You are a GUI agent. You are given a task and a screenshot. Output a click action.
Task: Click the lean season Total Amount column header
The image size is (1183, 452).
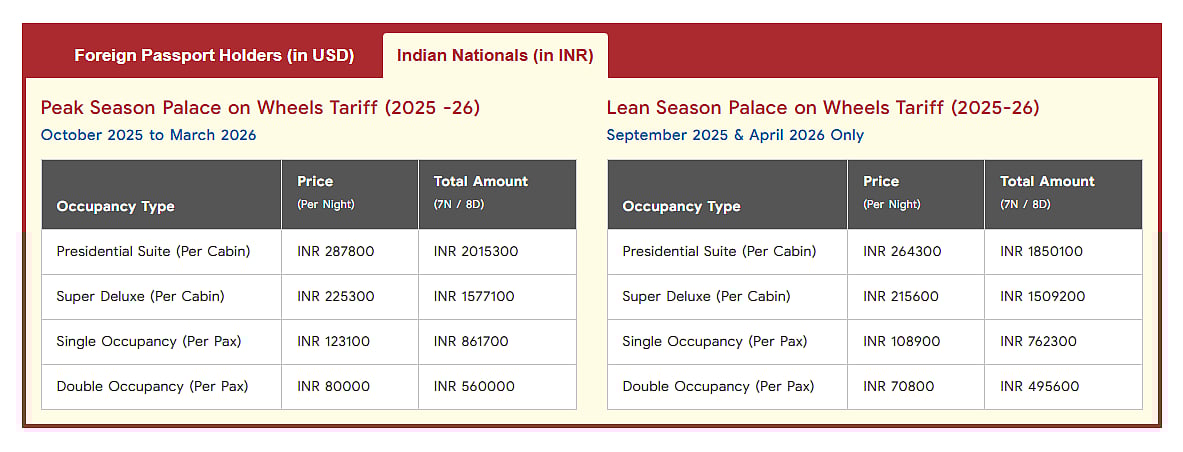pyautogui.click(x=1047, y=182)
